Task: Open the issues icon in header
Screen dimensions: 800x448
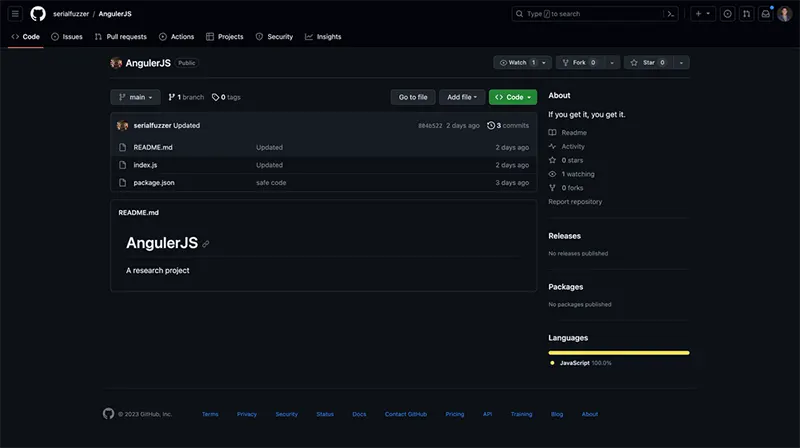Action: tap(728, 14)
